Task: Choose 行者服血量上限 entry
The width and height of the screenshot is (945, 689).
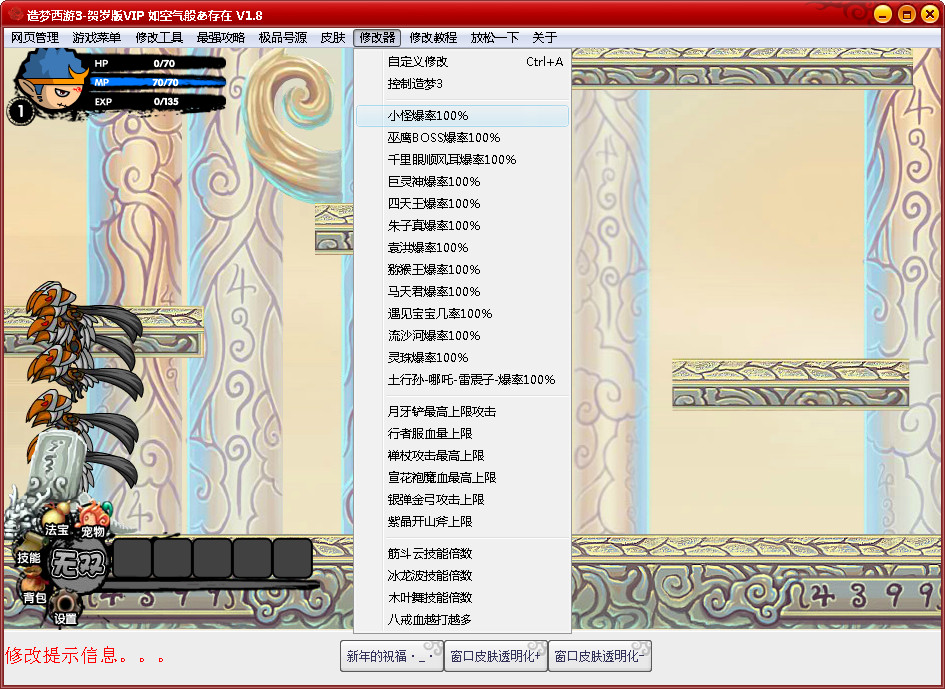Action: pos(462,433)
